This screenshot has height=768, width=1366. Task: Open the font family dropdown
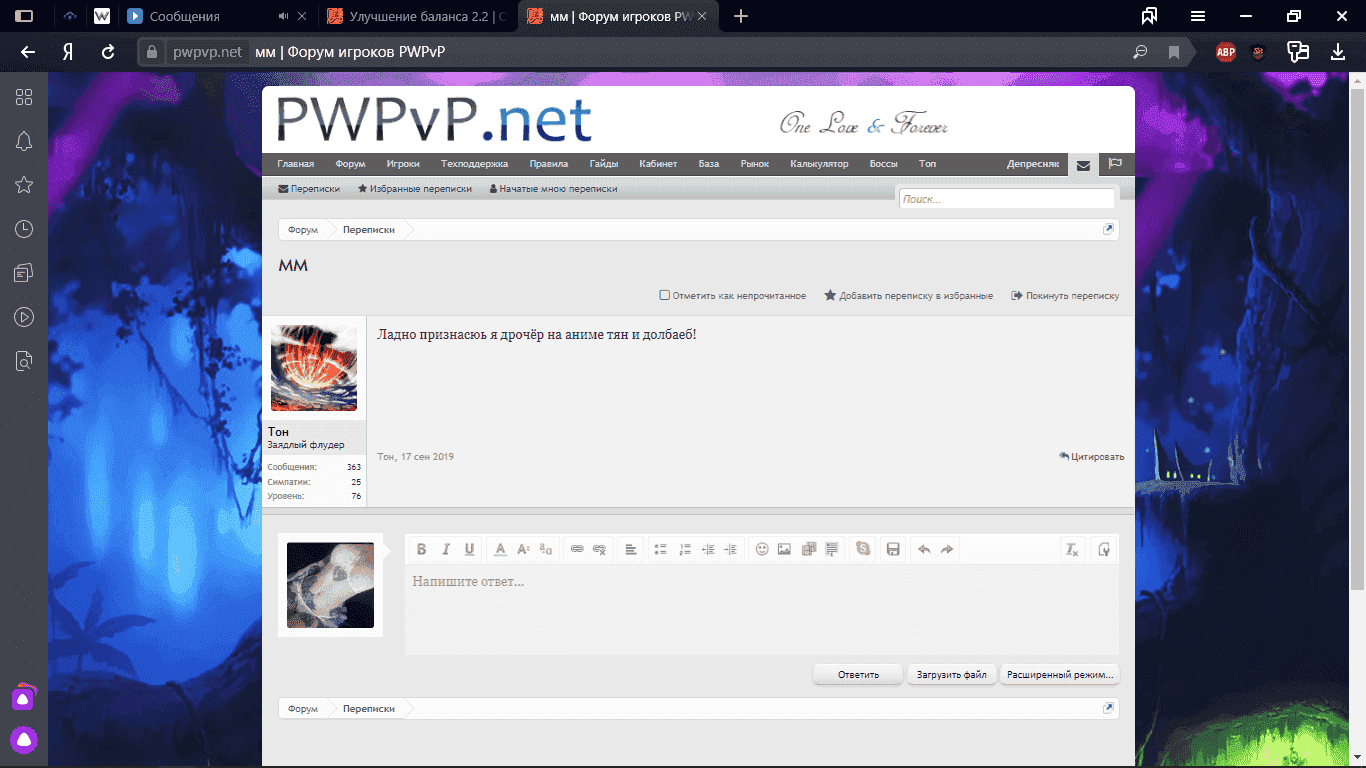[x=546, y=549]
